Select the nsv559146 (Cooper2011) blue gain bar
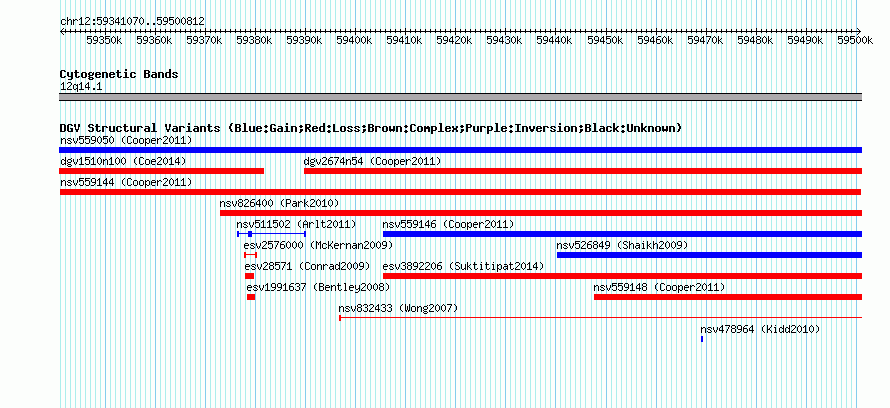890x408 pixels. tap(623, 234)
